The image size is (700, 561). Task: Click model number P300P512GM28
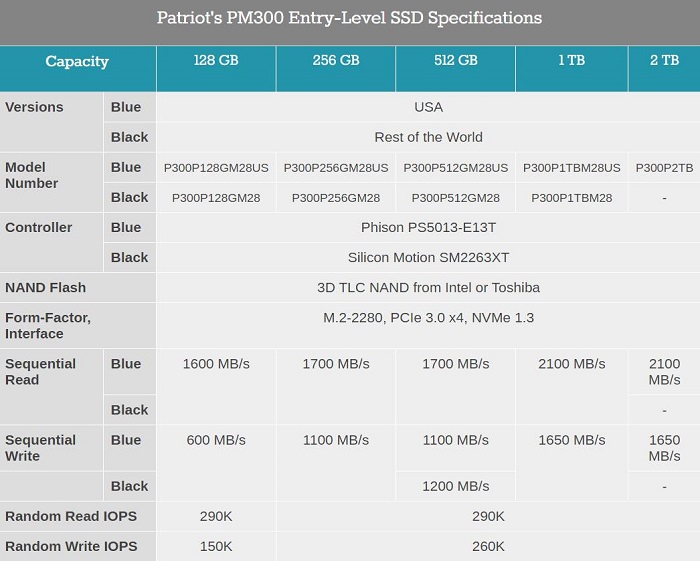[x=455, y=198]
